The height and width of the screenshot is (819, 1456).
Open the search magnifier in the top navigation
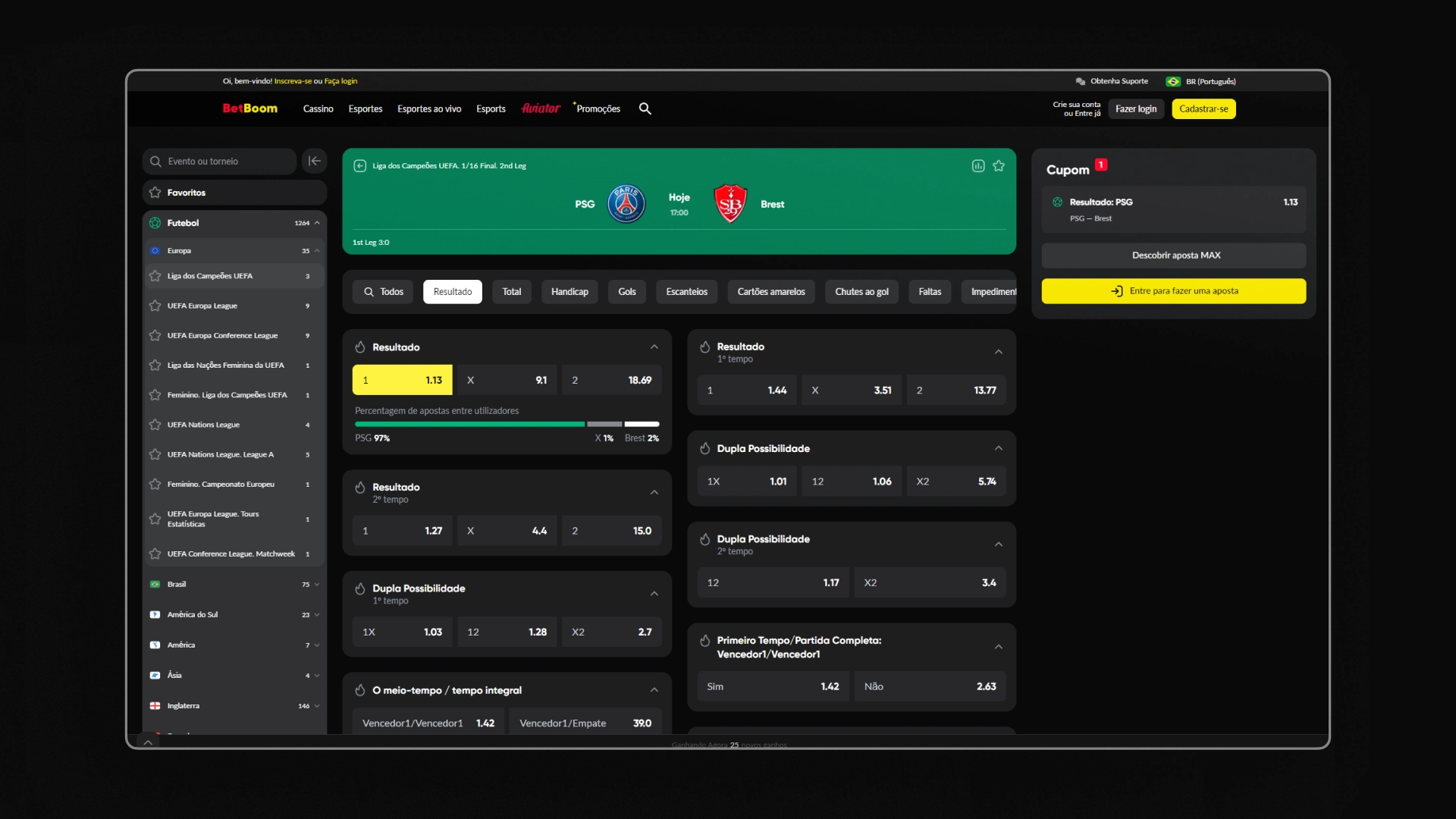pos(645,108)
